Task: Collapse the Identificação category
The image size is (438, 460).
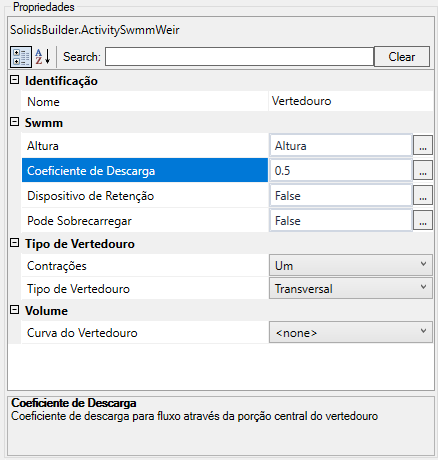Action: click(14, 80)
